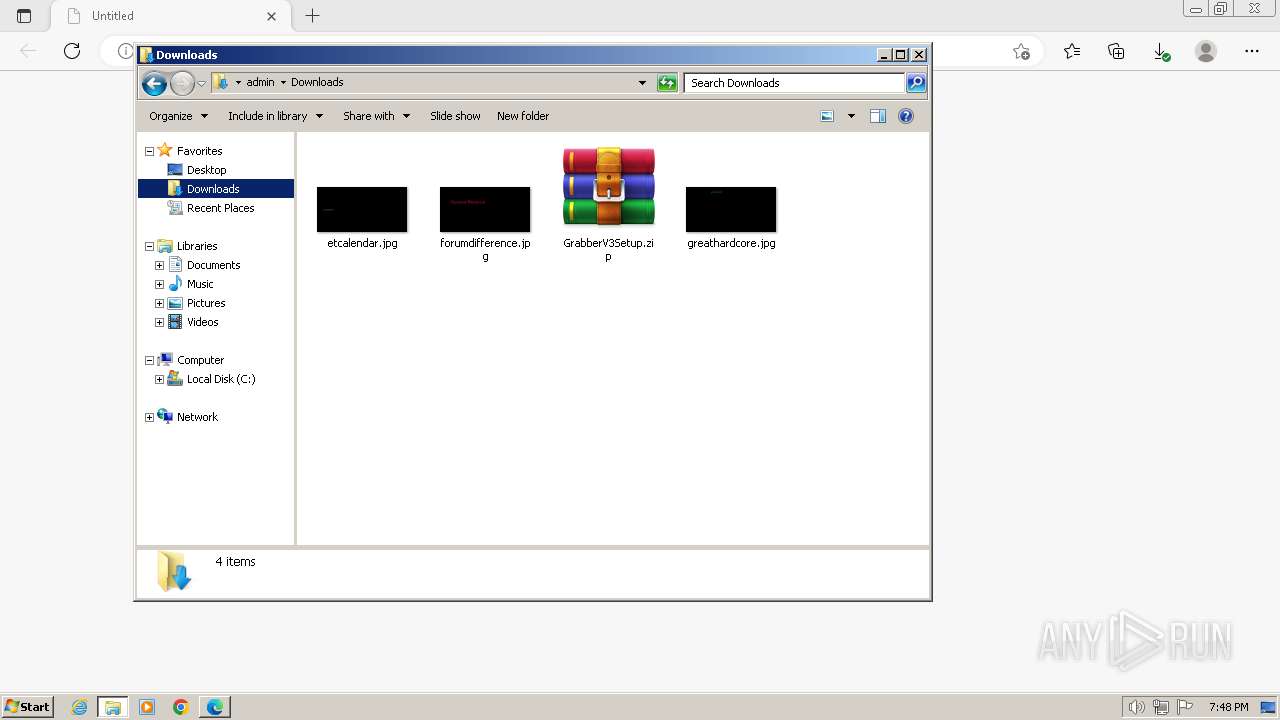Open the view options dropdown arrow
Image resolution: width=1280 pixels, height=720 pixels.
851,116
